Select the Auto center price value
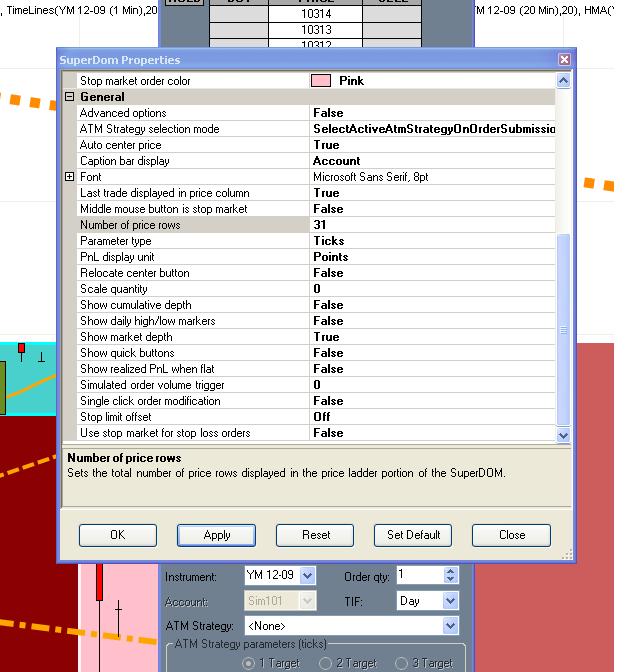The height and width of the screenshot is (672, 640). [x=432, y=145]
